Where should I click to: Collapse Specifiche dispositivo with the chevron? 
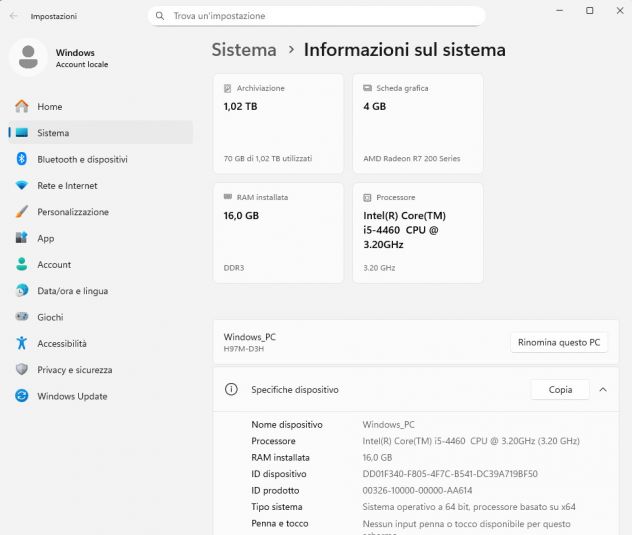click(x=603, y=389)
